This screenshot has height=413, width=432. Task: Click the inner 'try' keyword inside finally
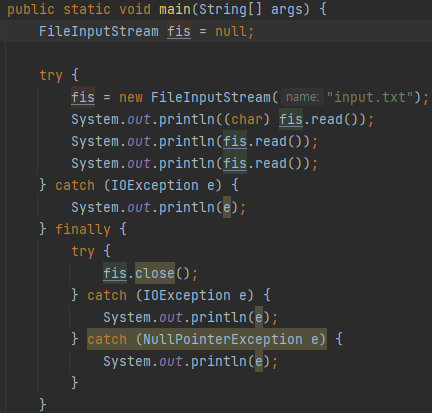tap(83, 252)
